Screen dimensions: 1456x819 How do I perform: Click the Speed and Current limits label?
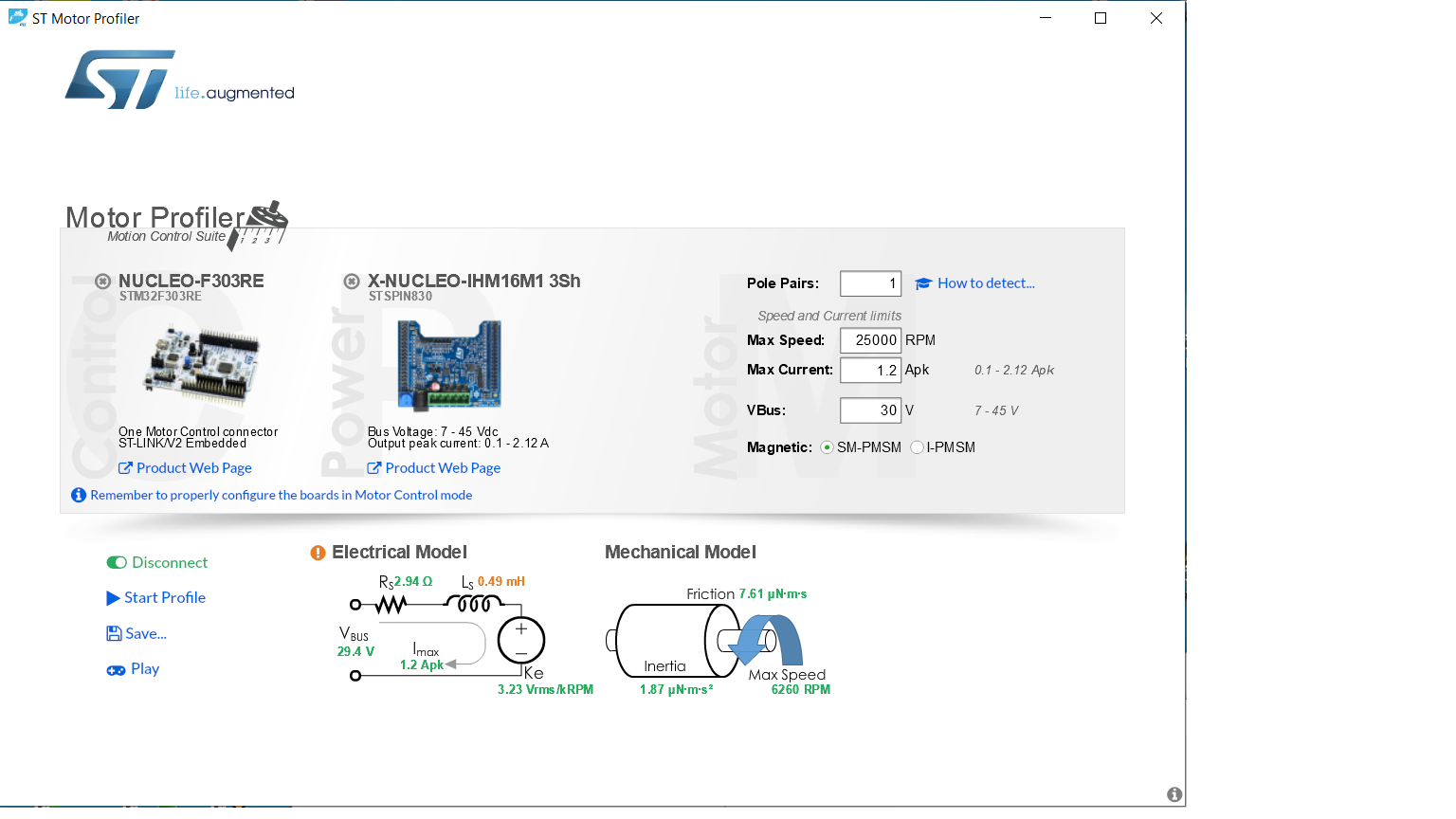[x=829, y=316]
